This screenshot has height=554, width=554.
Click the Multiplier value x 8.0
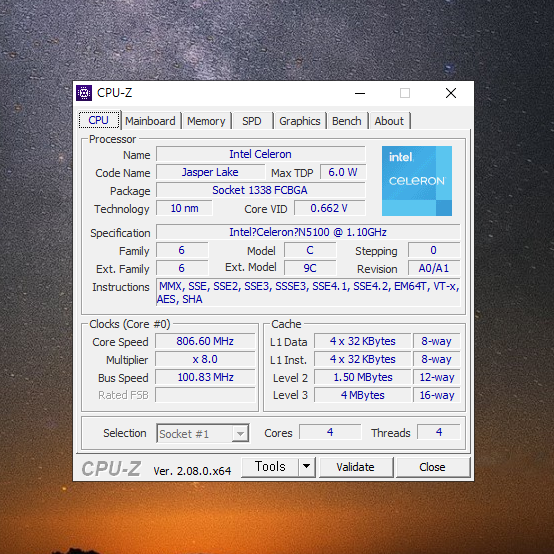tap(205, 359)
